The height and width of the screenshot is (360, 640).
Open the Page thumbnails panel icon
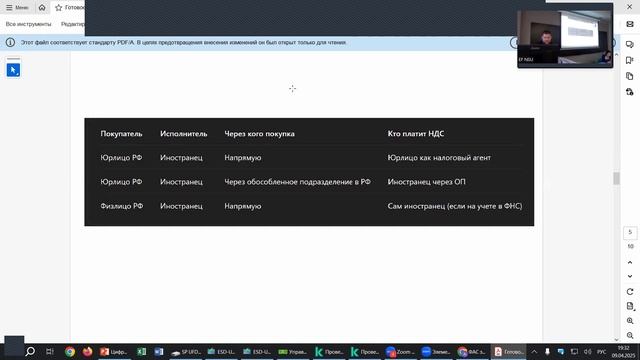click(x=630, y=76)
